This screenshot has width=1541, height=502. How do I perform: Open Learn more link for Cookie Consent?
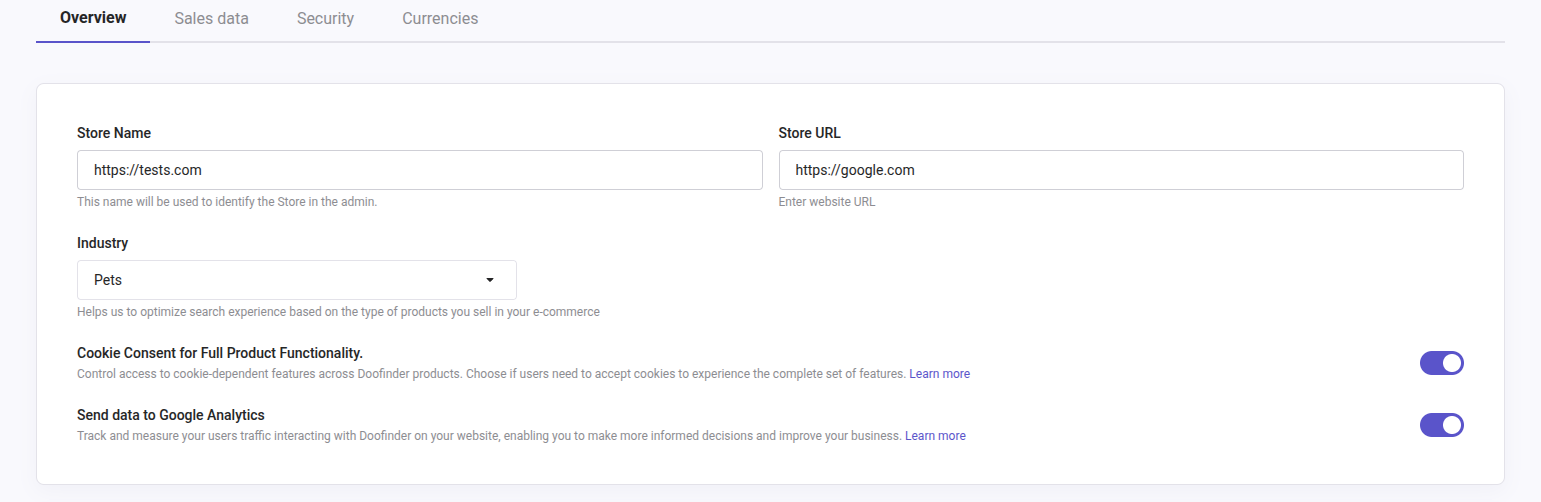(x=939, y=374)
